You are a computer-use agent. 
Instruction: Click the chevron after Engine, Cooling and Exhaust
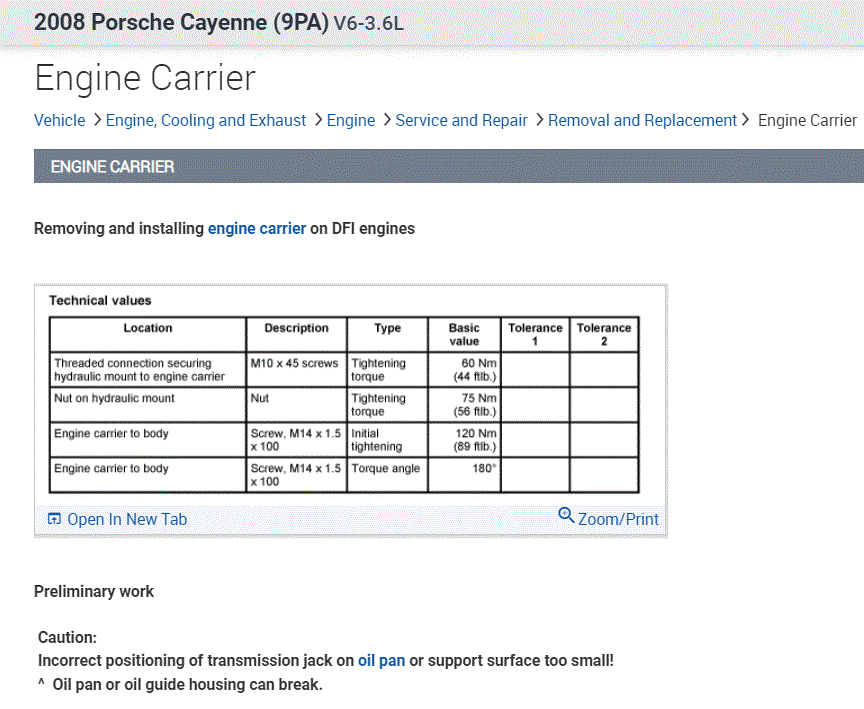(317, 120)
